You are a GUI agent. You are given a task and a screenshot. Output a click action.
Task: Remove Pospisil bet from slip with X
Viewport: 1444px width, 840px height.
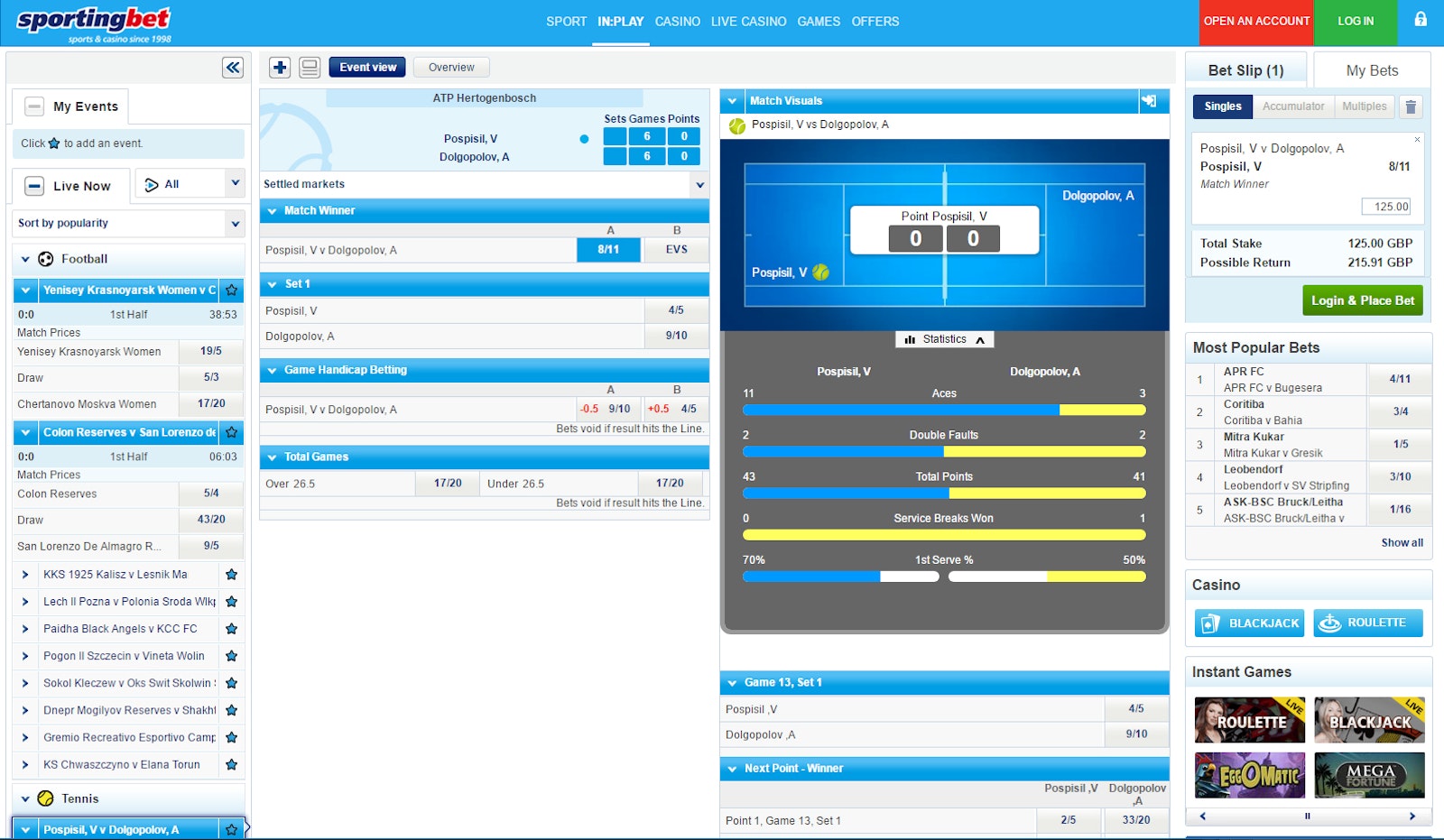tap(1417, 140)
